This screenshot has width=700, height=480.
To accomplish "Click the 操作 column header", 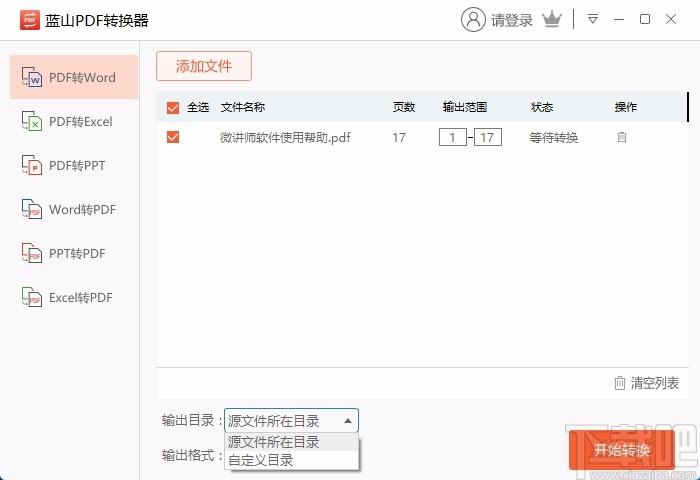I will (x=625, y=107).
